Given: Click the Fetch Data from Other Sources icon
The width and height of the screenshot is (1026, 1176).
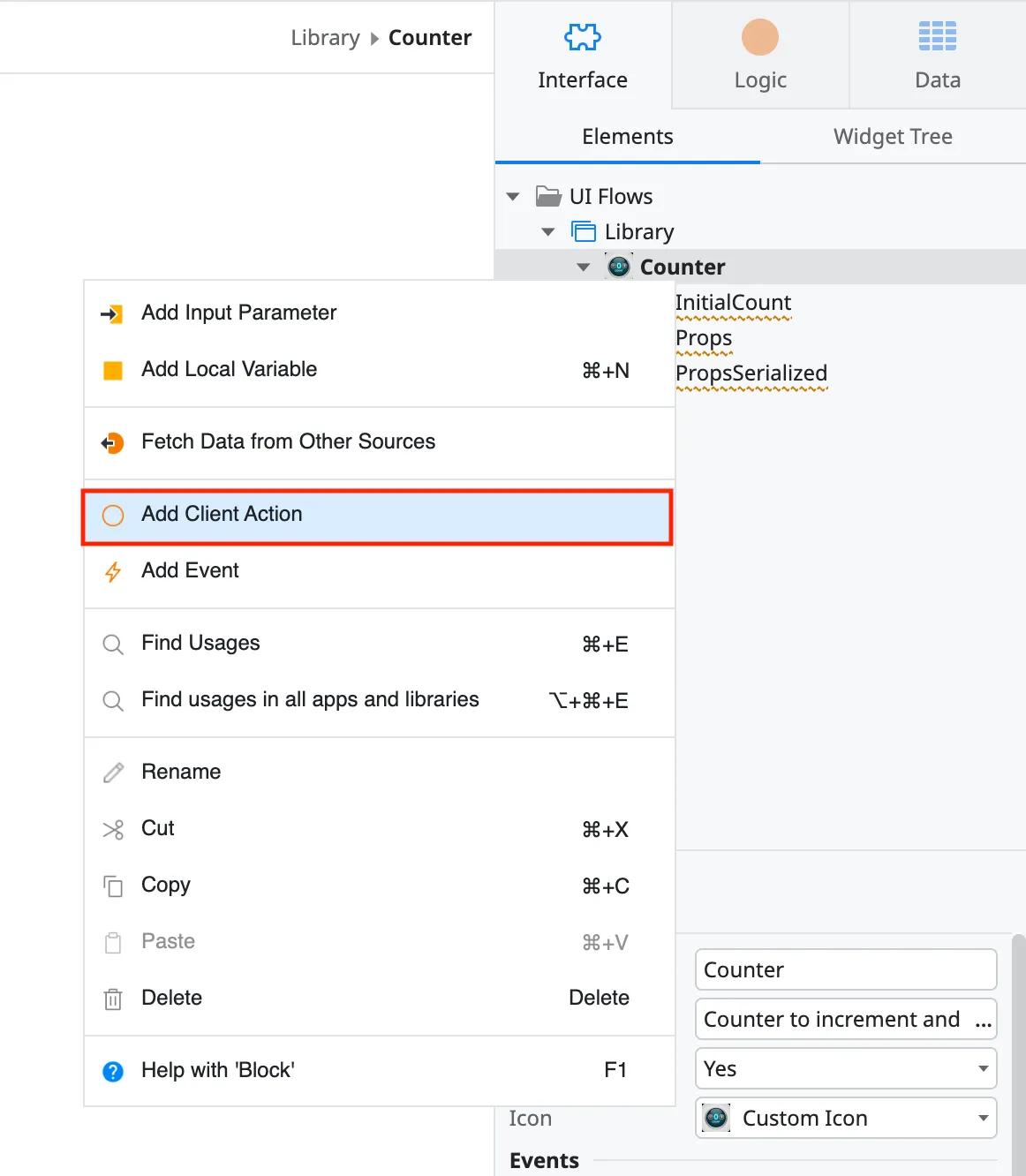Looking at the screenshot, I should (113, 442).
